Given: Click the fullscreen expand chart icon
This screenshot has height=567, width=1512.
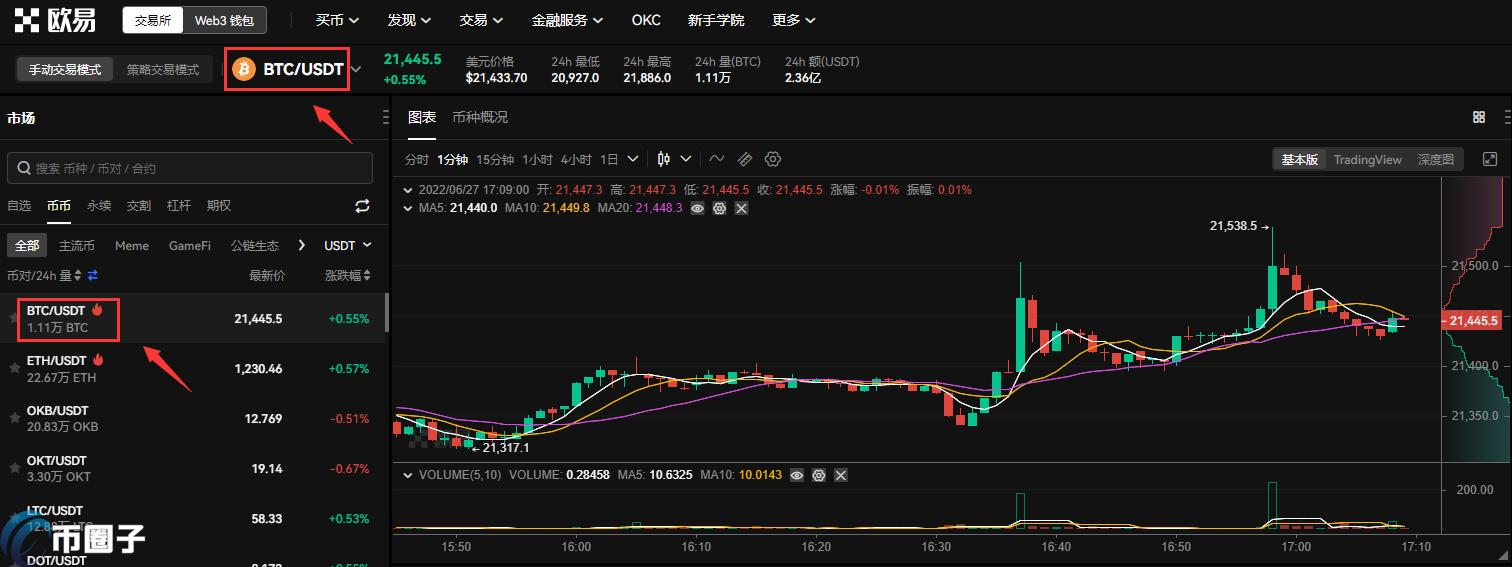Looking at the screenshot, I should pos(1490,159).
